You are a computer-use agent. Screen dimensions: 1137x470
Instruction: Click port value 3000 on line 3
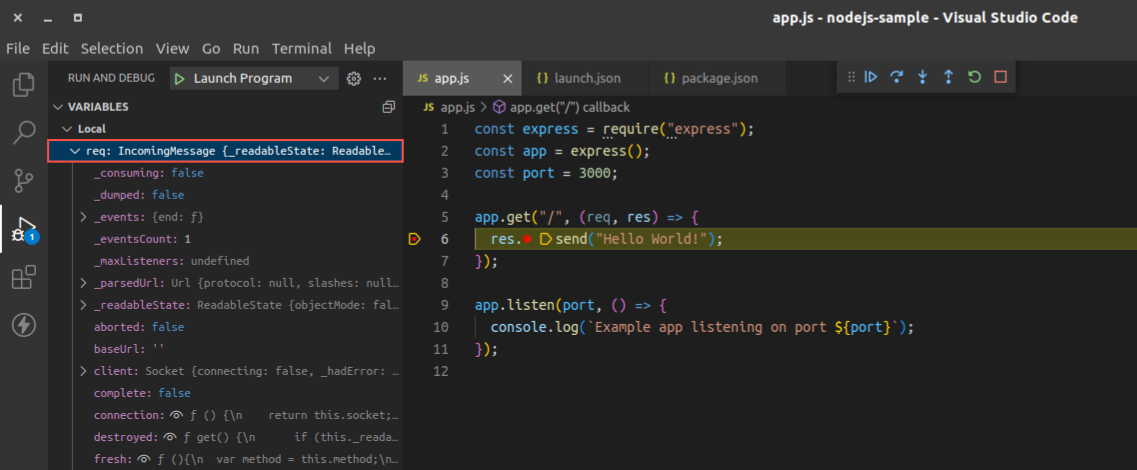pos(595,173)
